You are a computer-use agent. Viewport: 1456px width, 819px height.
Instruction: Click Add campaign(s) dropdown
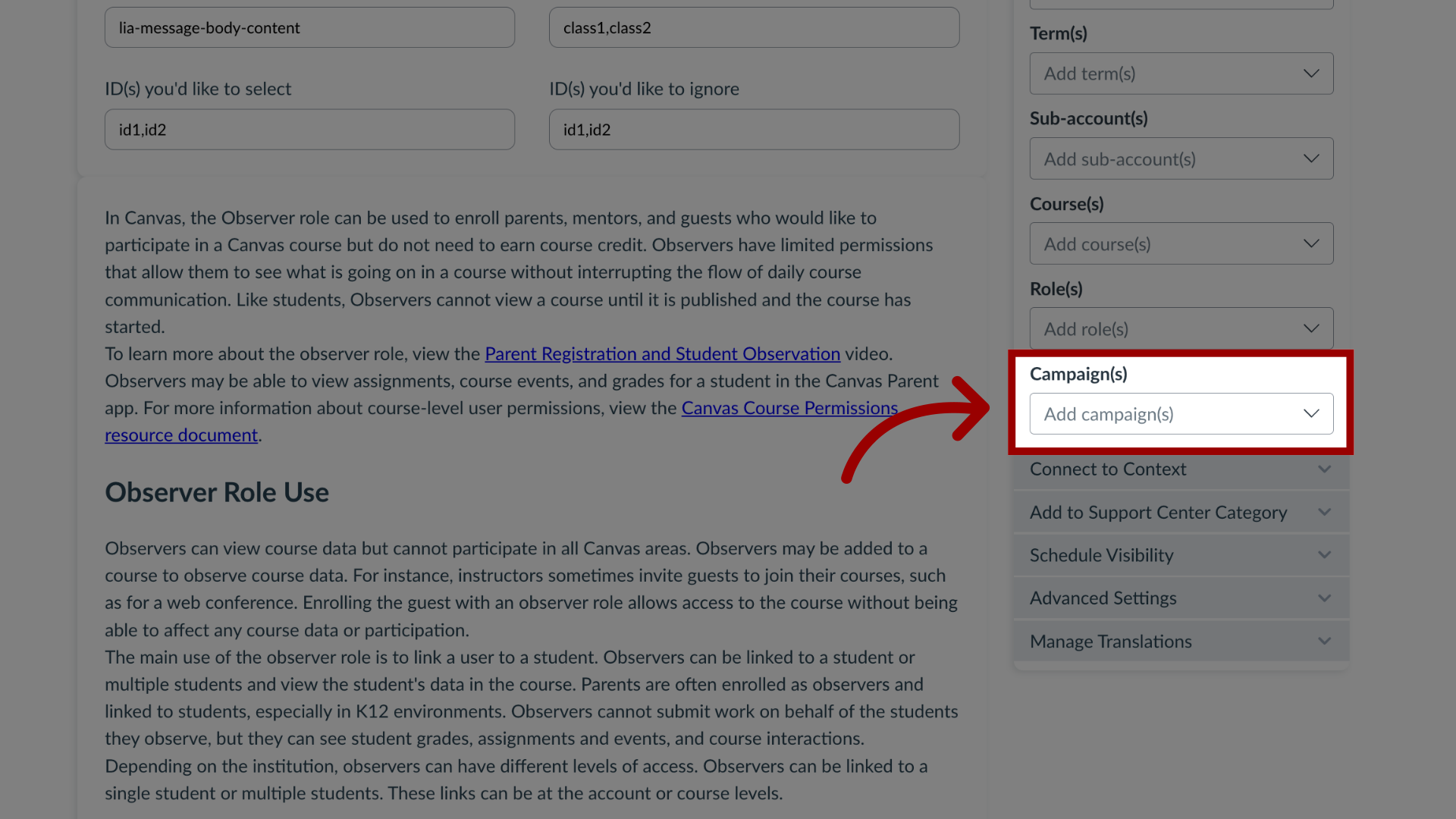pos(1181,413)
